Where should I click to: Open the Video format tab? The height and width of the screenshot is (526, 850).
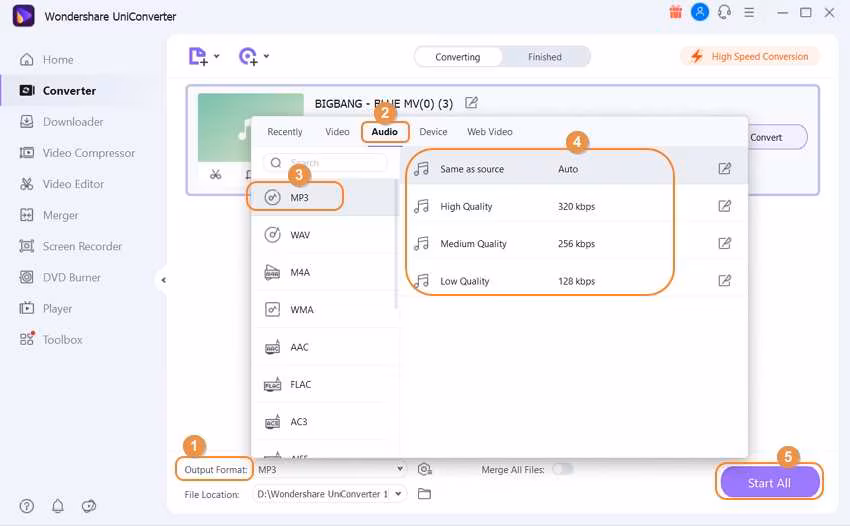[x=337, y=132]
